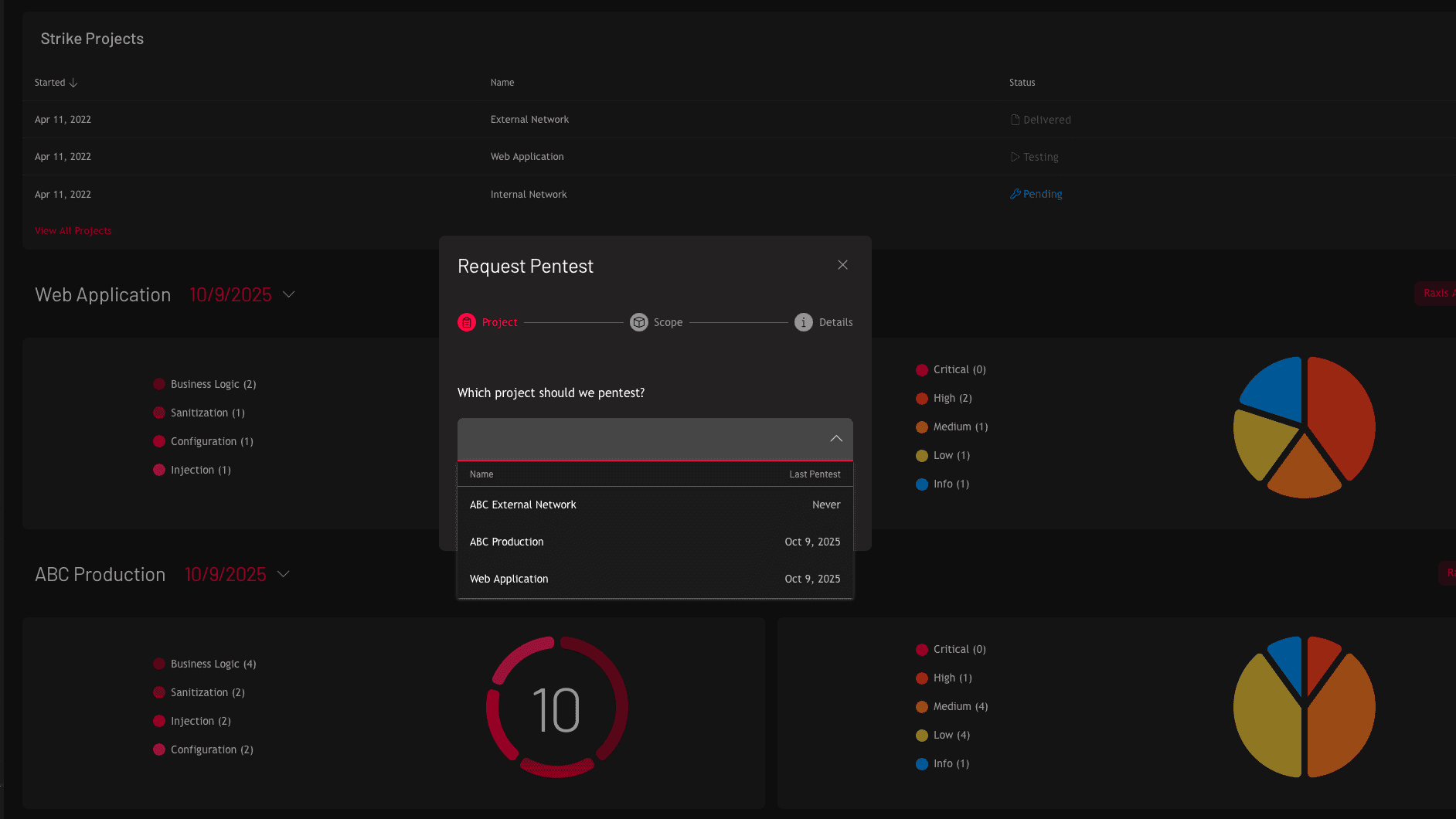Select ABC Production from the project list

pyautogui.click(x=506, y=542)
